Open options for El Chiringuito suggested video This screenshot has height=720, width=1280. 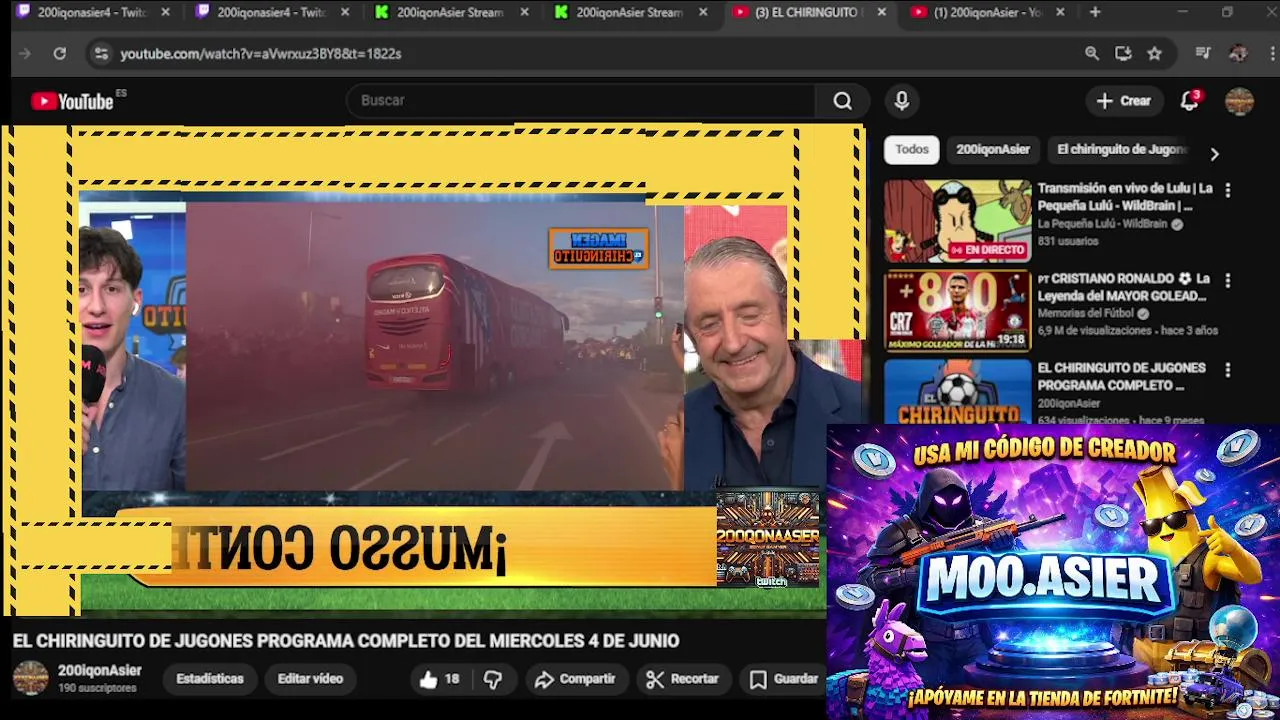[1228, 370]
